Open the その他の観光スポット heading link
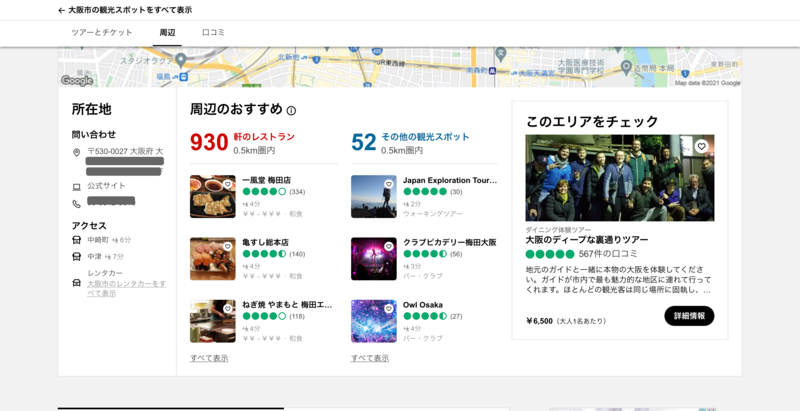The image size is (800, 411). 426,137
